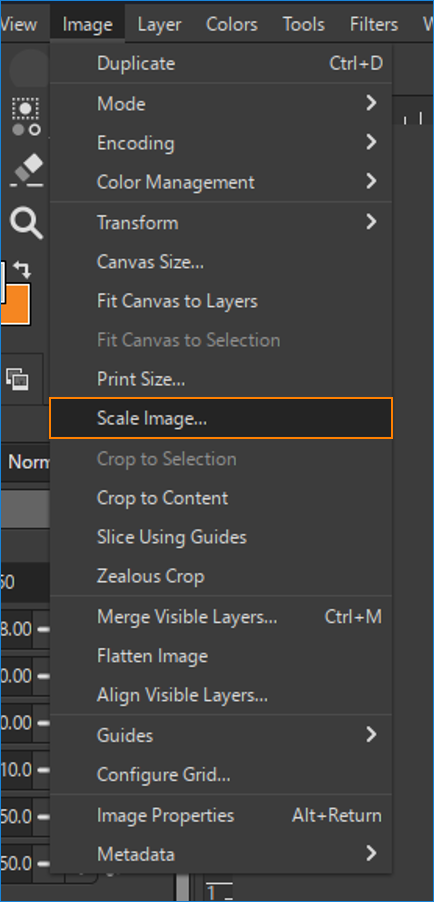Image resolution: width=434 pixels, height=902 pixels.
Task: Open the Colors menu
Action: 230,25
